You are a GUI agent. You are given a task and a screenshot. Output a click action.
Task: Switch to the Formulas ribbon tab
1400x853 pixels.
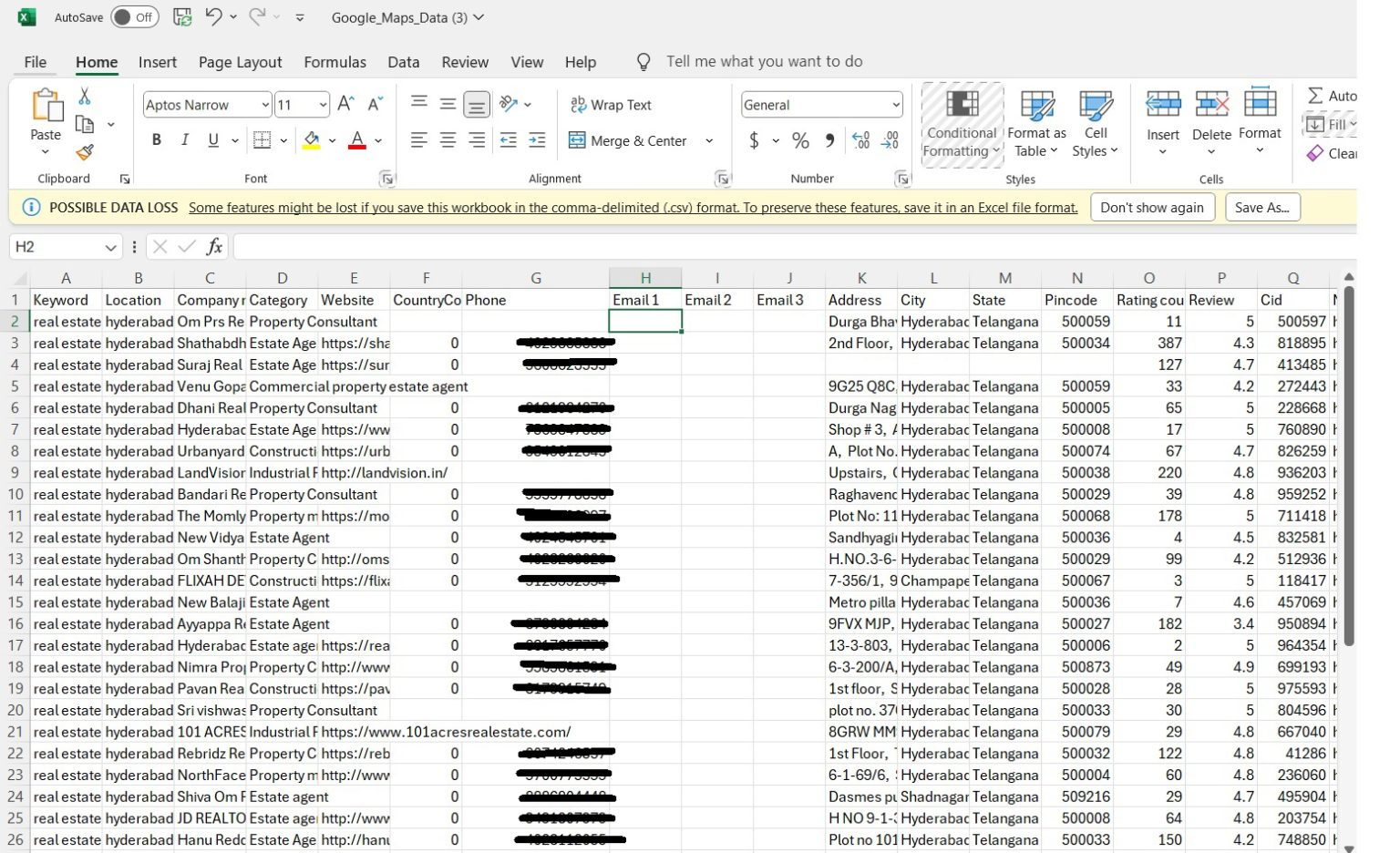[335, 62]
